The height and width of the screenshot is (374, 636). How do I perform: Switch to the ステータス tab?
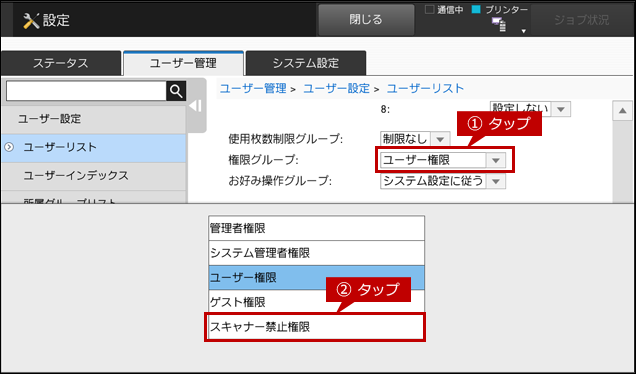coord(61,63)
